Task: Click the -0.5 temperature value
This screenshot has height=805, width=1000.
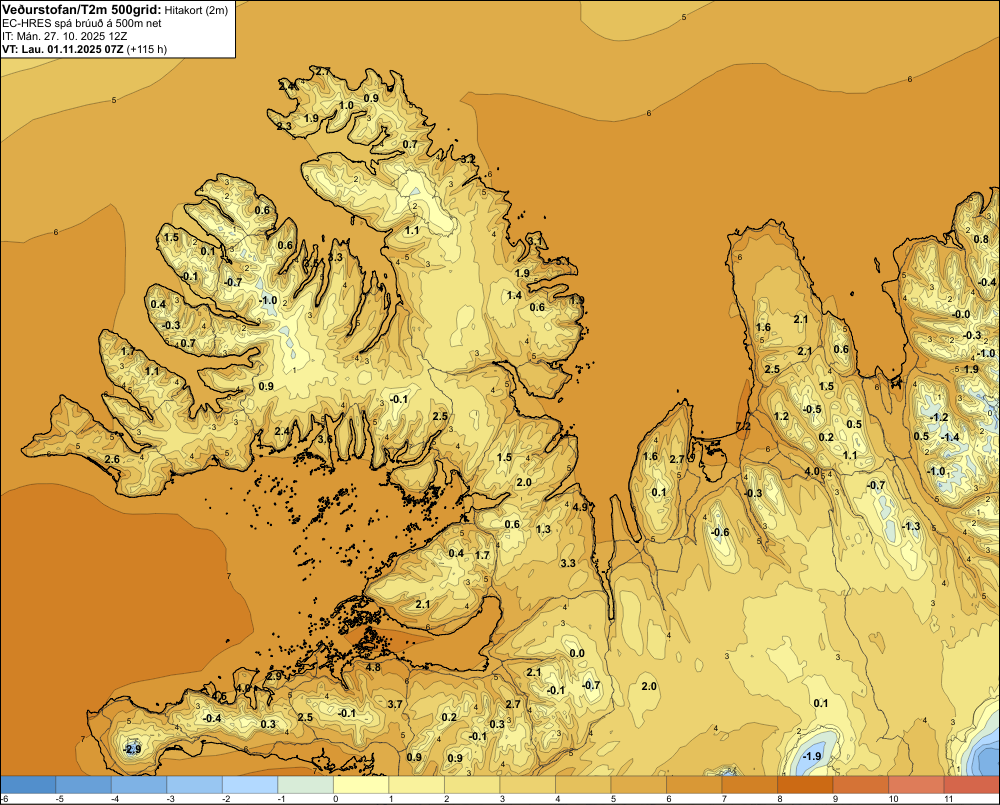Action: pos(812,409)
